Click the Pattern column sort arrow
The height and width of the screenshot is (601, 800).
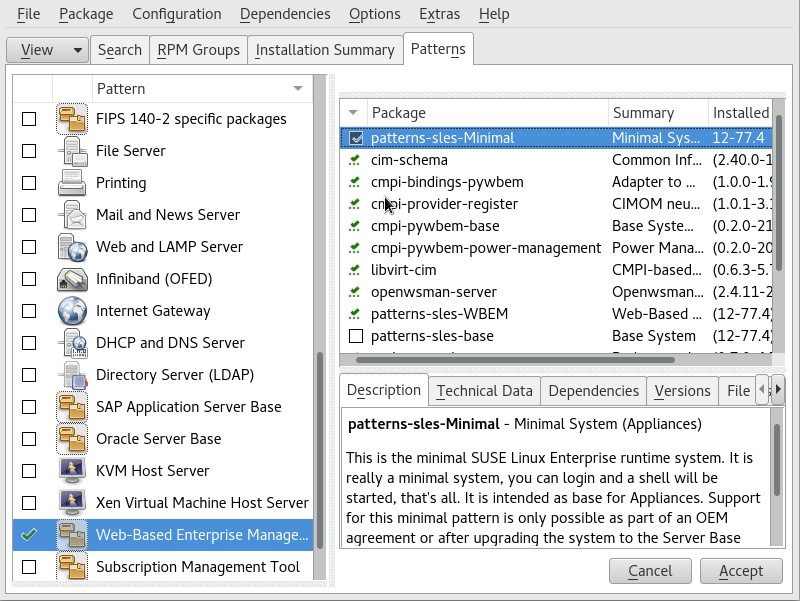(298, 89)
